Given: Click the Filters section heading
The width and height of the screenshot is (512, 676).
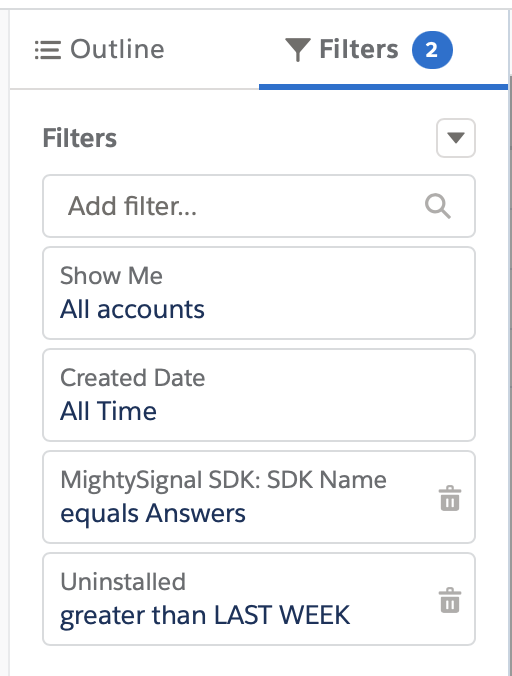Looking at the screenshot, I should (x=80, y=138).
